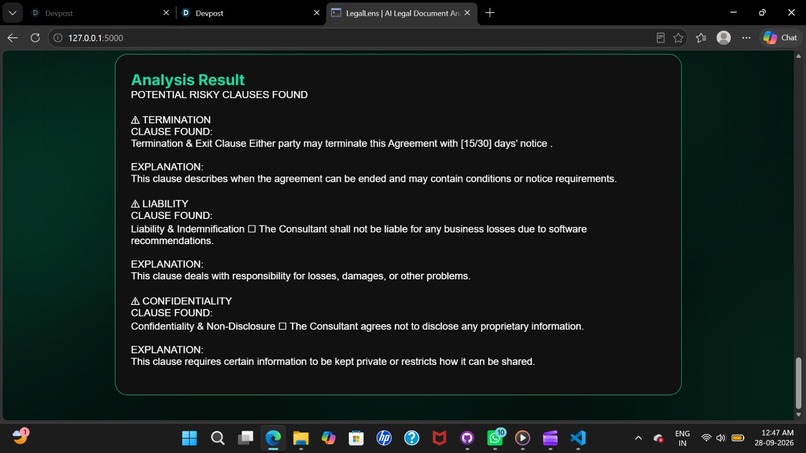Open the tab search dropdown arrow
The height and width of the screenshot is (453, 806).
(x=12, y=13)
